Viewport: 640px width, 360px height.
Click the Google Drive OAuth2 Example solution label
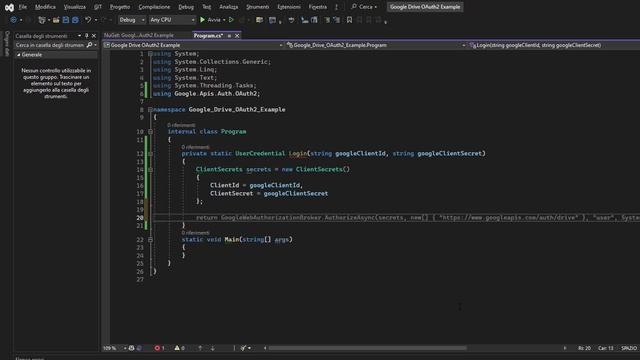point(425,7)
